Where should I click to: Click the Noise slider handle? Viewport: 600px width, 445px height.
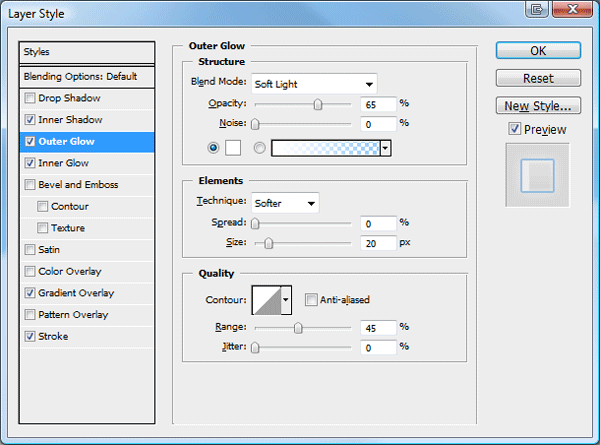coord(255,124)
